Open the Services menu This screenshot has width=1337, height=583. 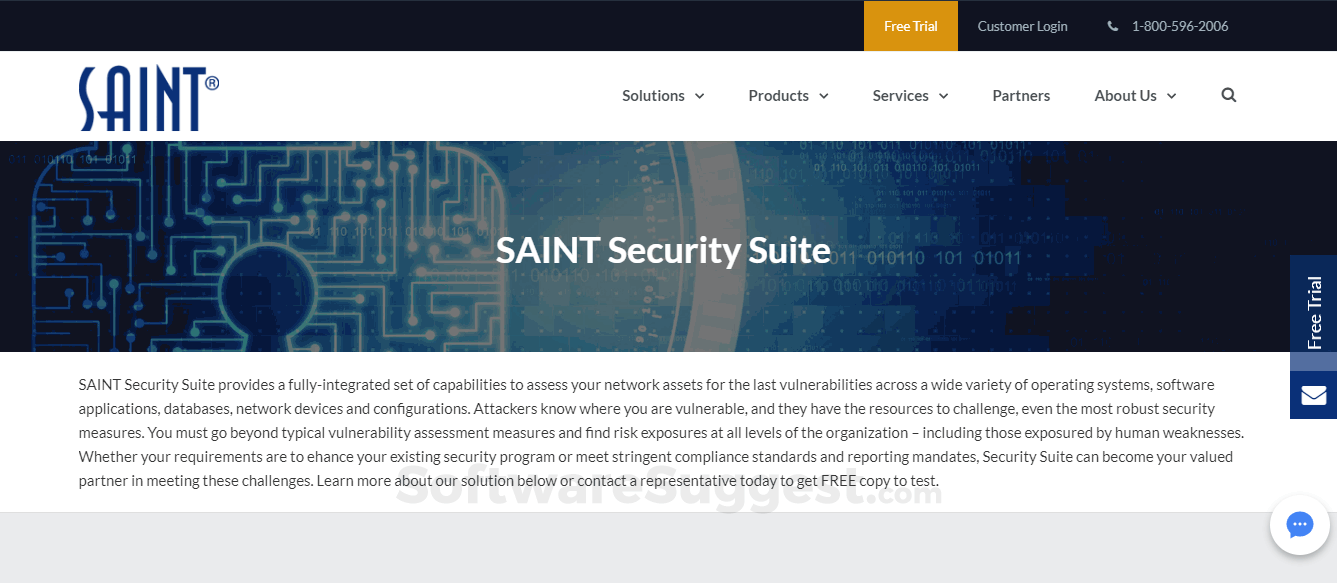[x=901, y=95]
